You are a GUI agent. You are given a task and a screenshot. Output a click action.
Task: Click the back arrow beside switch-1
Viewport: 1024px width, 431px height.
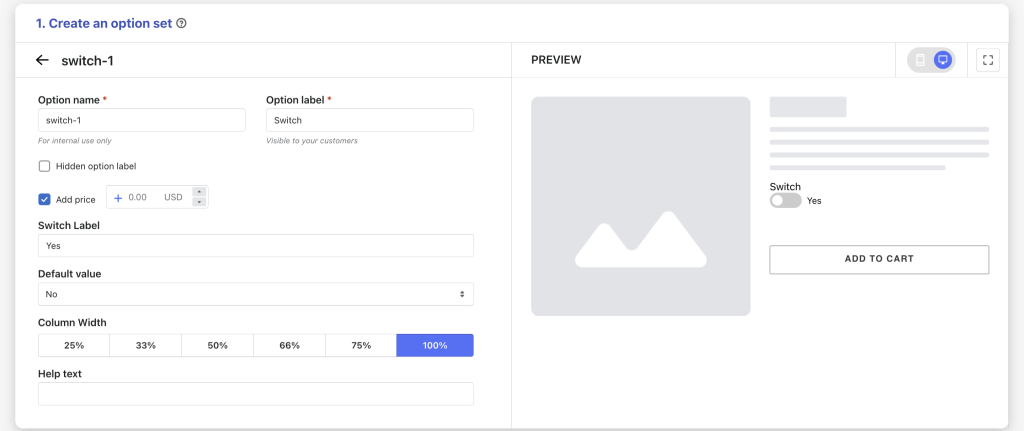pos(42,60)
